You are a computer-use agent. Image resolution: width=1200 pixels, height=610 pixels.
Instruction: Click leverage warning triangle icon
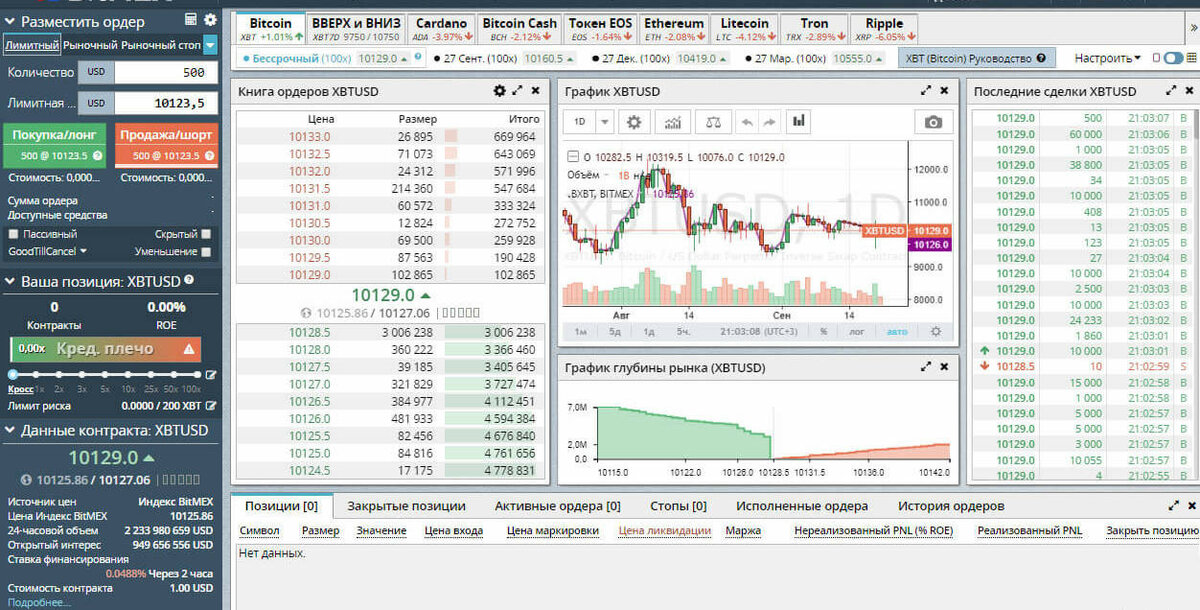pyautogui.click(x=188, y=349)
